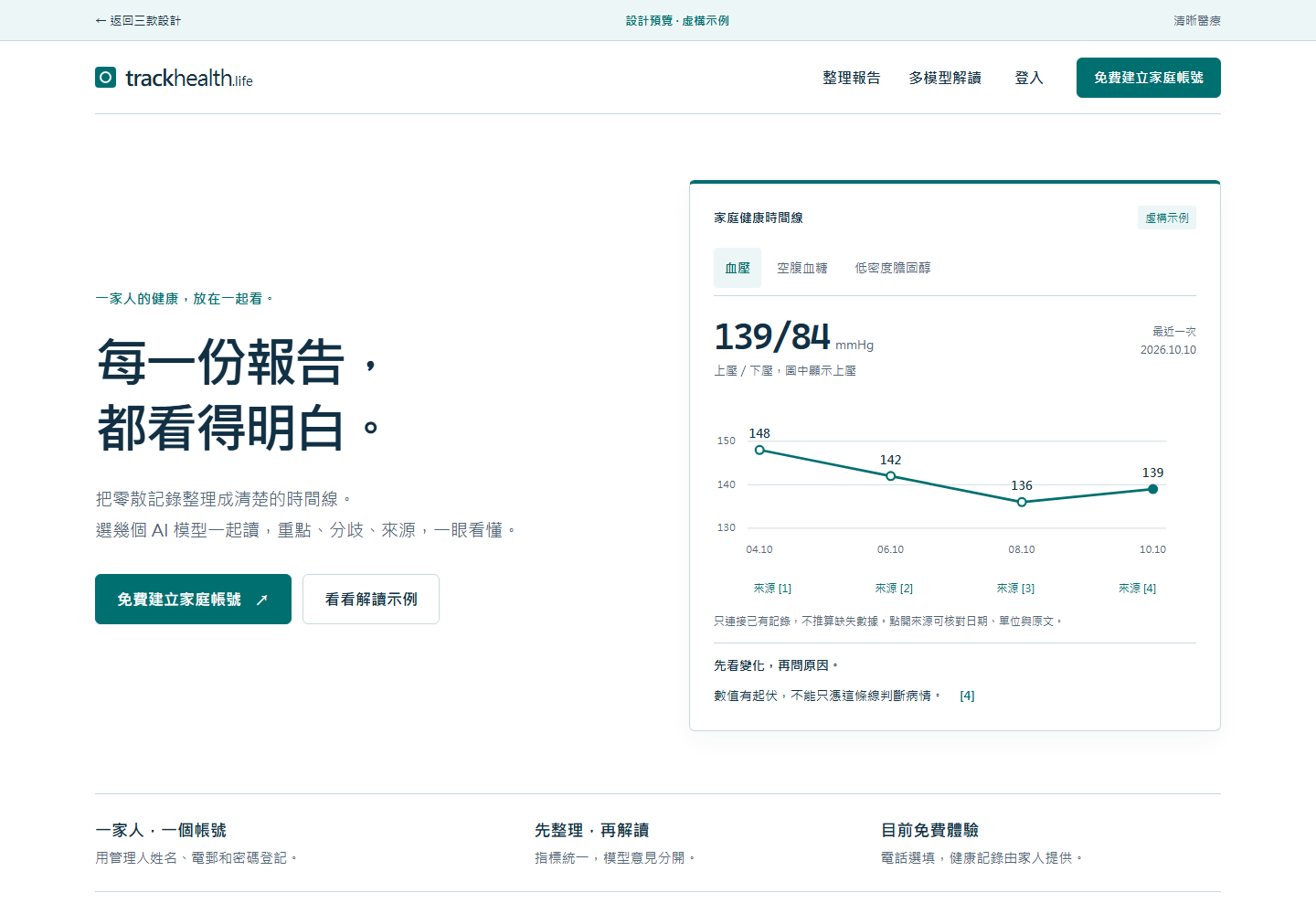Click the trackhealth.life brand name

click(x=189, y=79)
